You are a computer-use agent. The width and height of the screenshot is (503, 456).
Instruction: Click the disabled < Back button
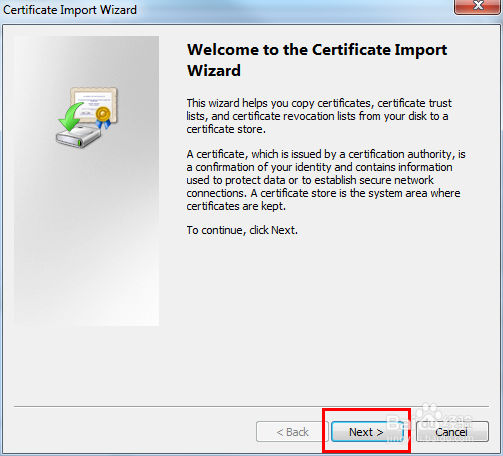pos(292,432)
